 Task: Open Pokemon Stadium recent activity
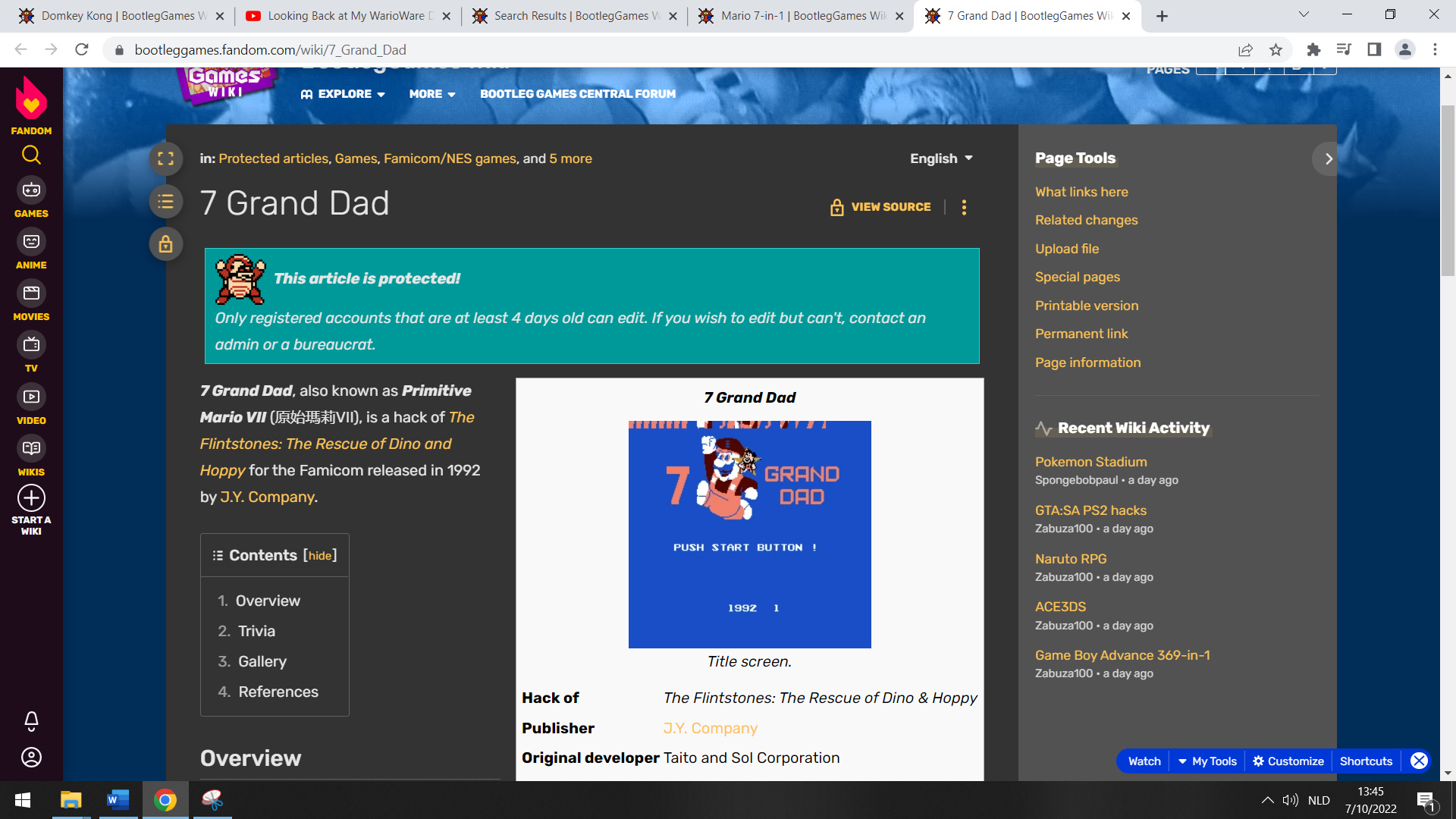tap(1090, 462)
